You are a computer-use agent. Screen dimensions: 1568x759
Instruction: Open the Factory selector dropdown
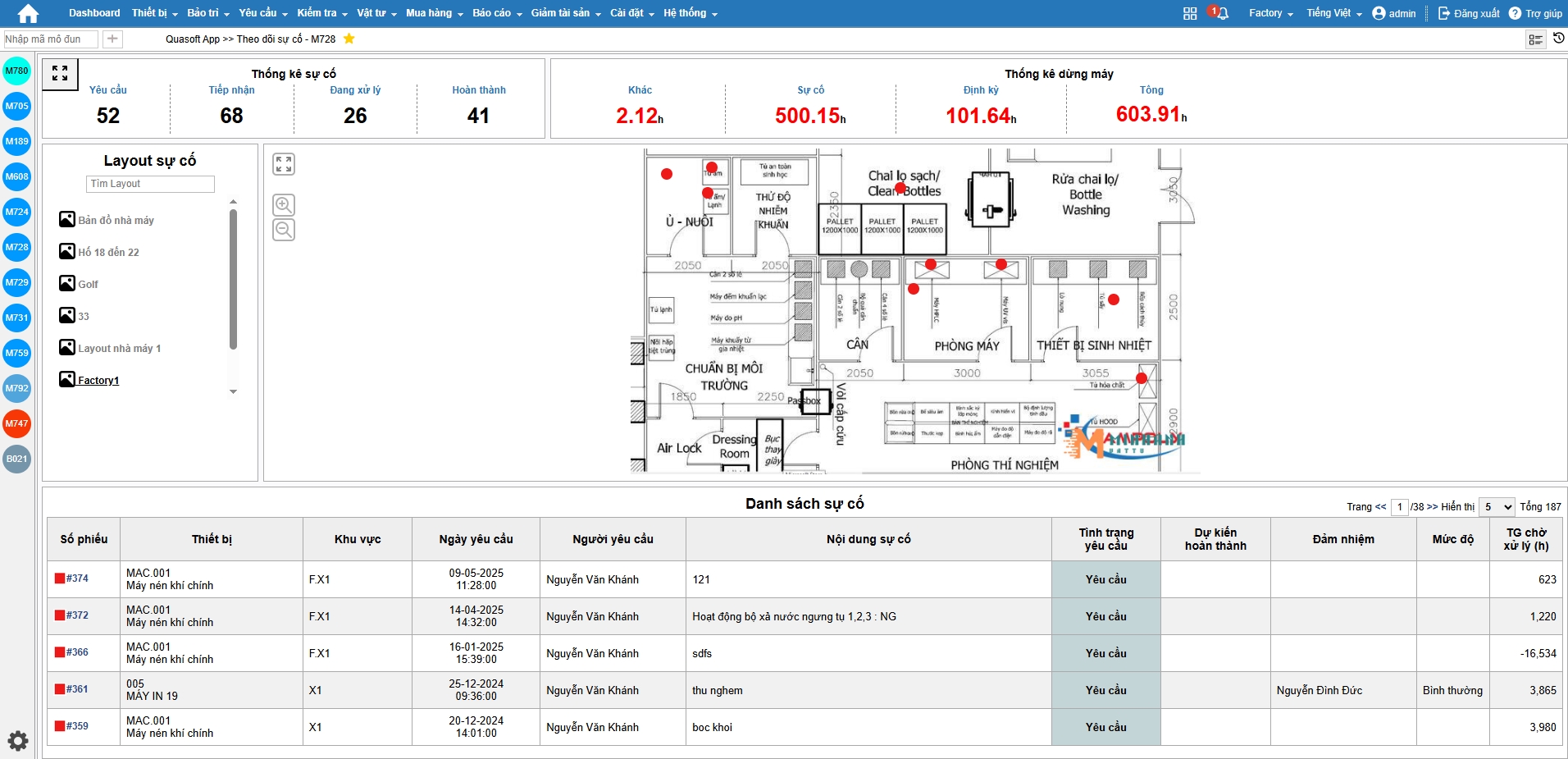[1270, 13]
